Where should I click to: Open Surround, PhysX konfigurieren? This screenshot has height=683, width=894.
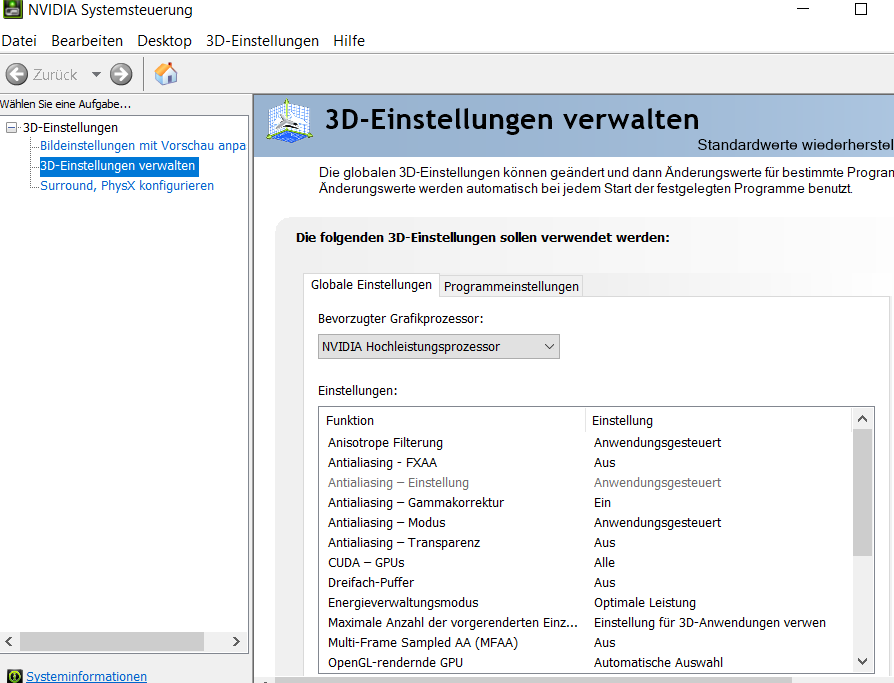(127, 186)
